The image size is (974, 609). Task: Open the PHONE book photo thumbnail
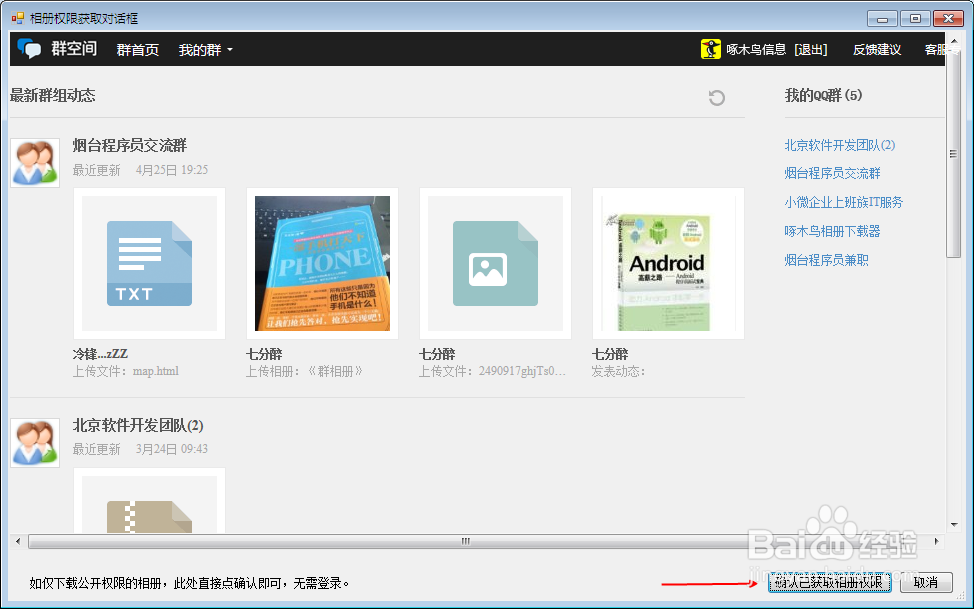pyautogui.click(x=322, y=263)
